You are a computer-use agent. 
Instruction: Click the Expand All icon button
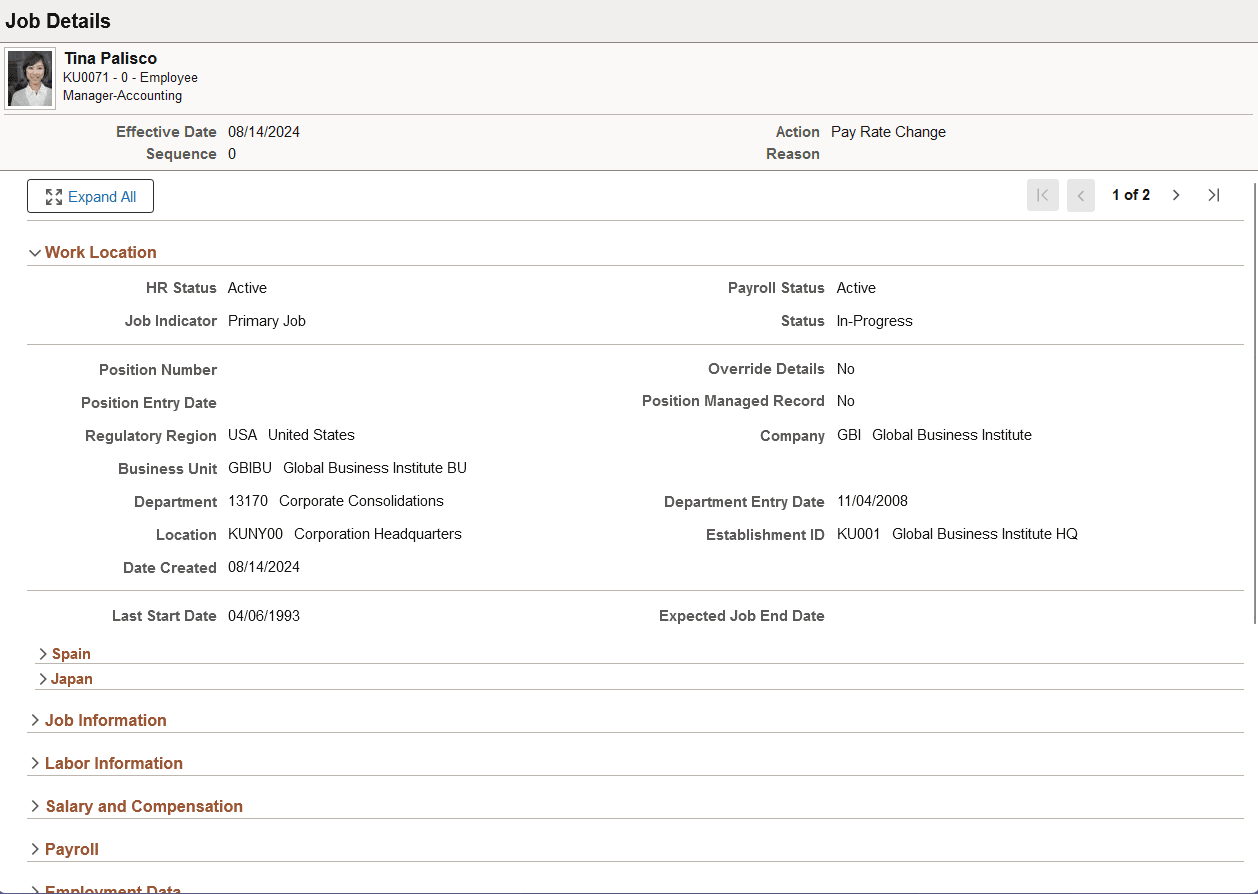click(x=90, y=196)
